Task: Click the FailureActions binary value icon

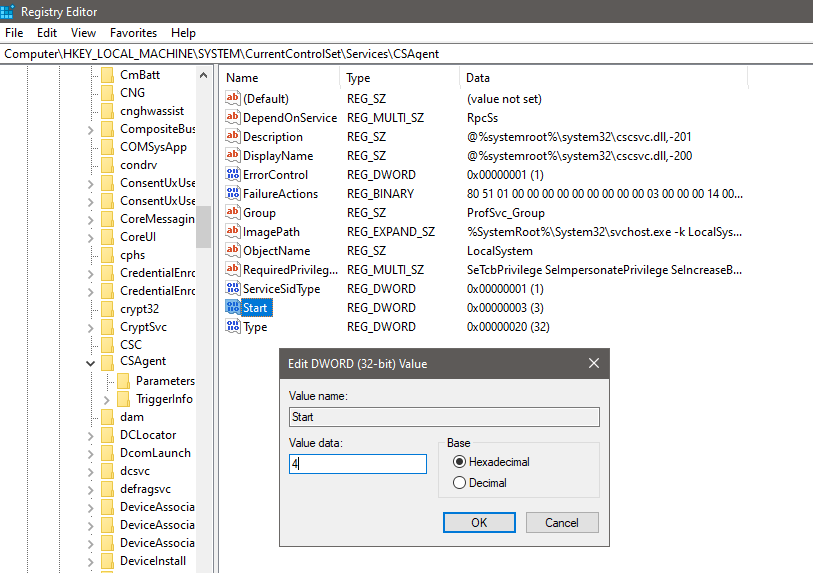Action: (x=234, y=194)
